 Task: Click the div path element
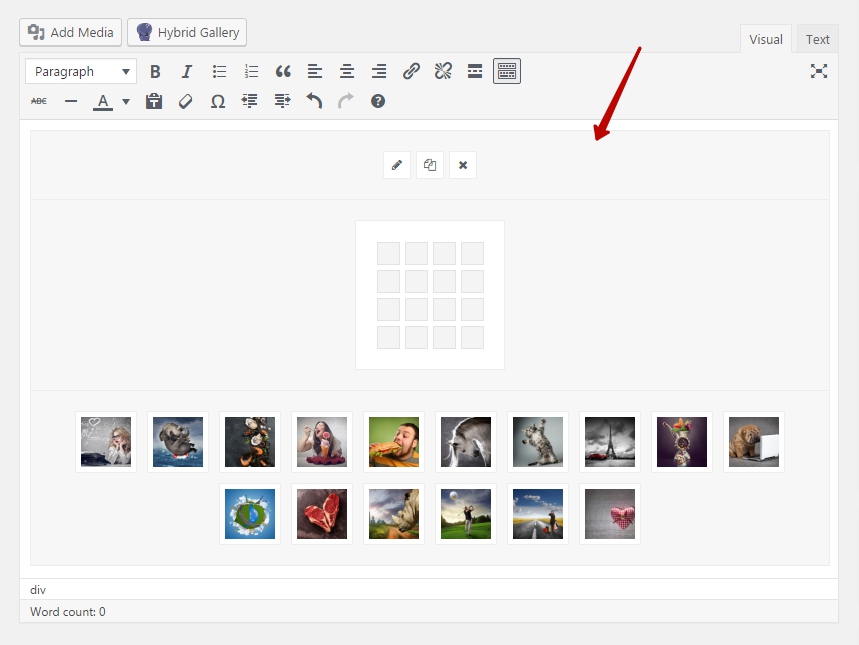pyautogui.click(x=38, y=590)
